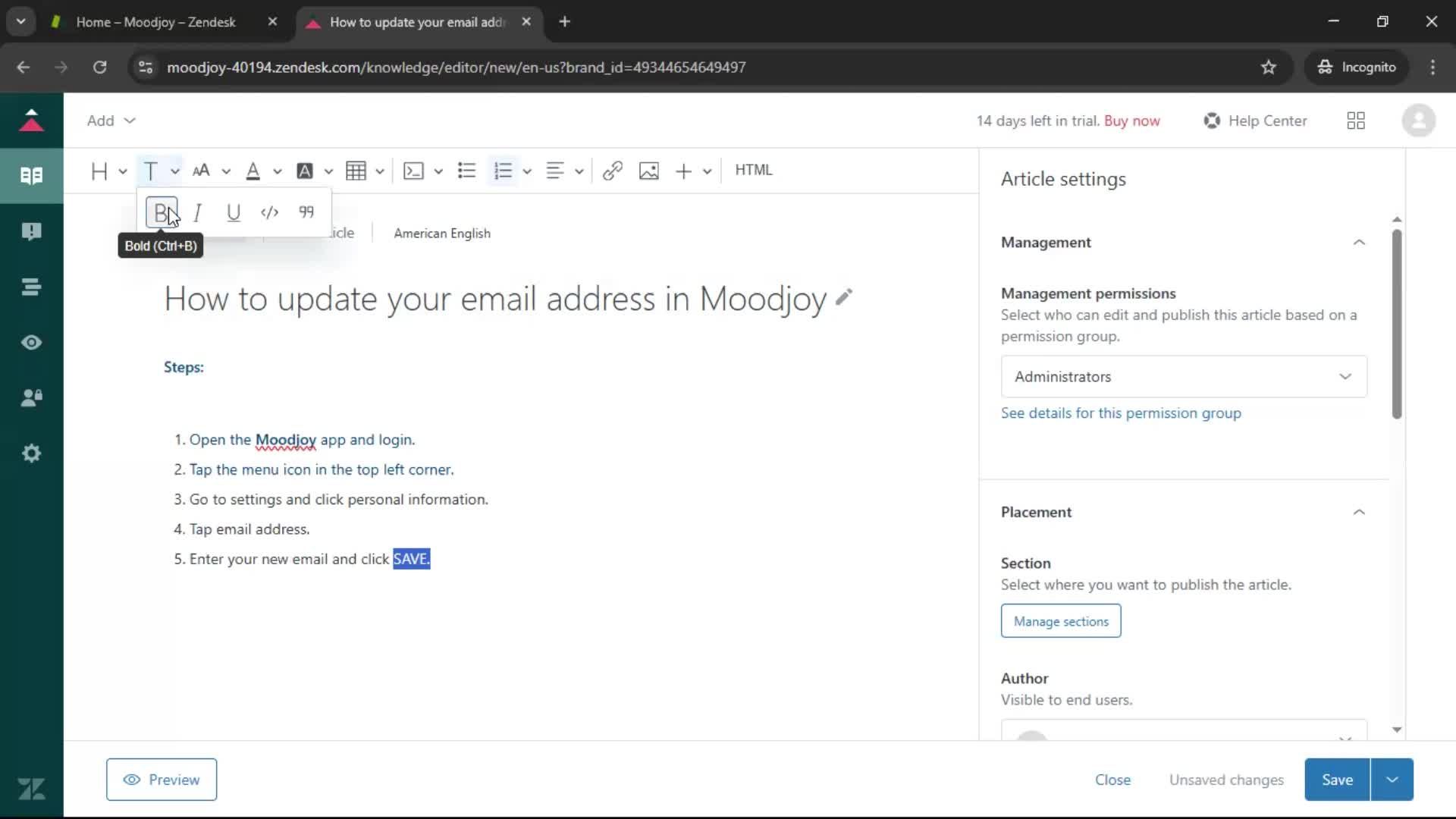The image size is (1456, 819).
Task: Expand the text style dropdown arrow
Action: (175, 172)
